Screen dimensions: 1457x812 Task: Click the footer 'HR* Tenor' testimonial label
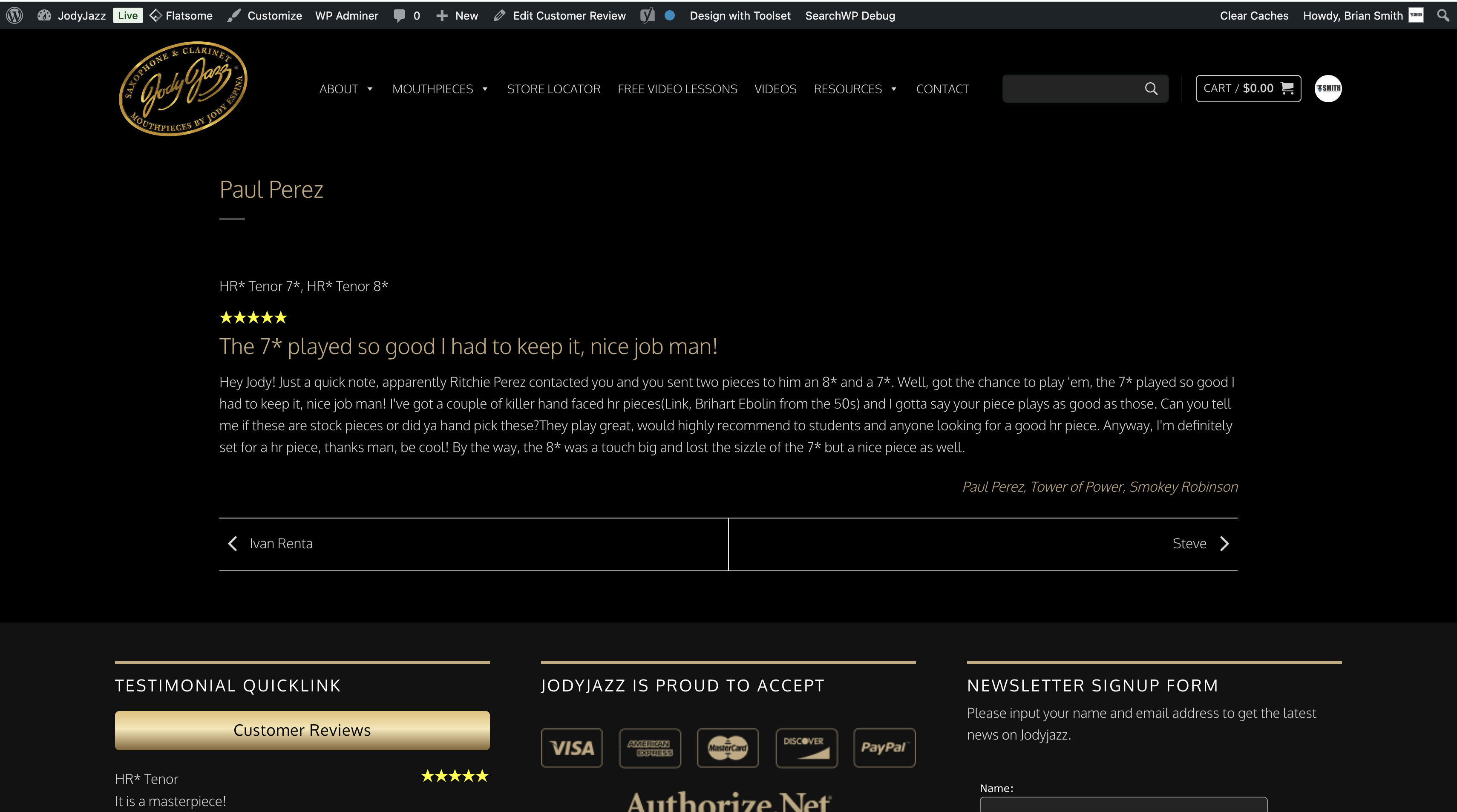pyautogui.click(x=147, y=779)
